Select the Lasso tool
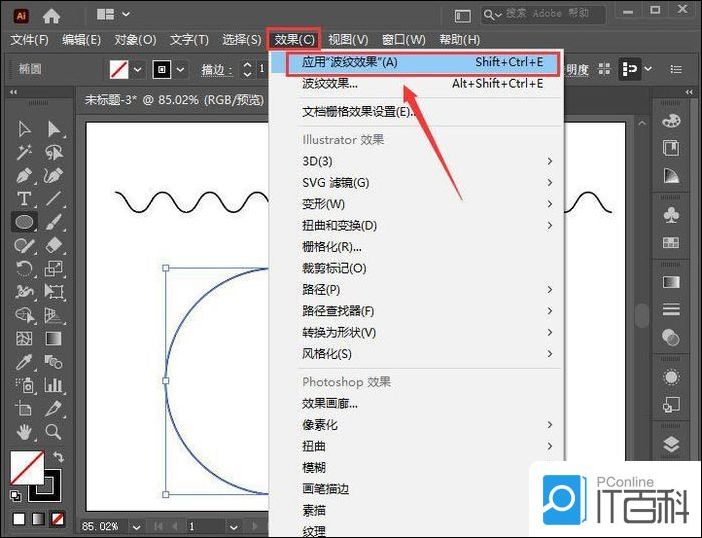The height and width of the screenshot is (538, 702). 54,152
